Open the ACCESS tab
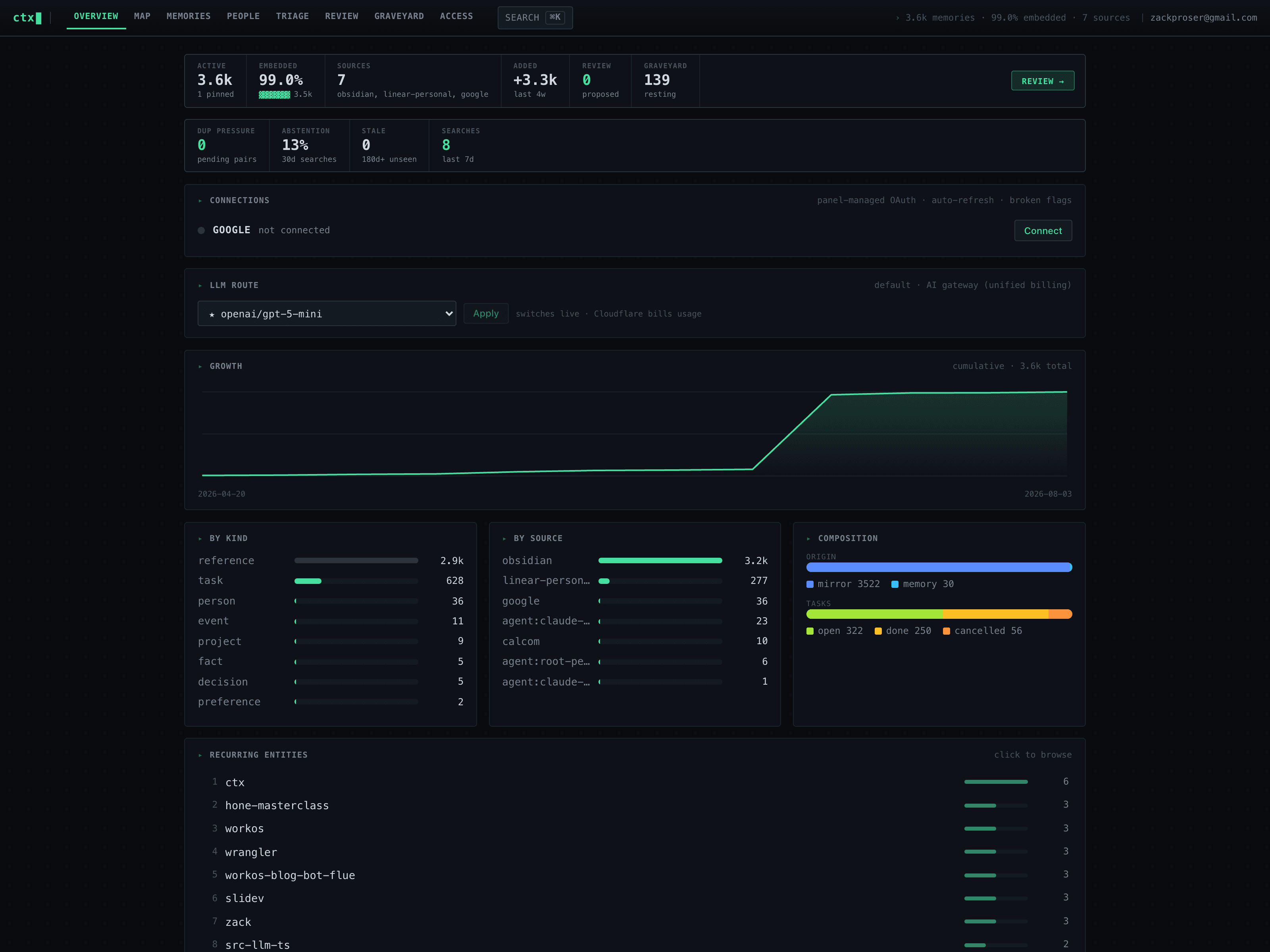The width and height of the screenshot is (1270, 952). click(456, 17)
